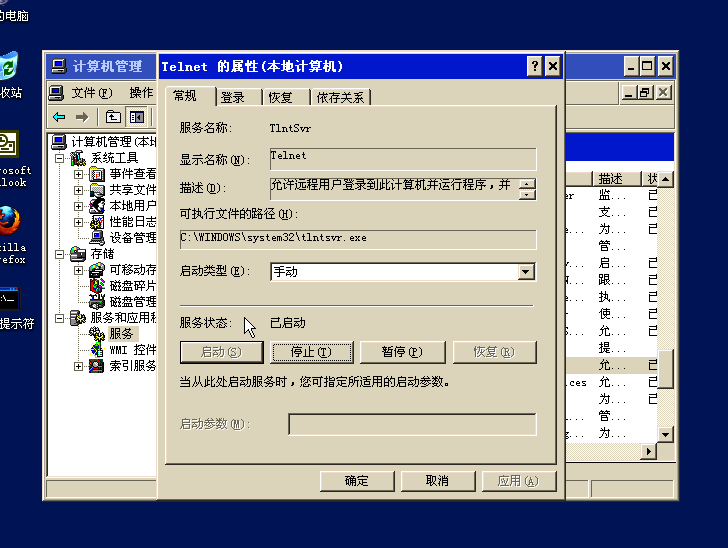Expand the 事件查看 tree node
Screen dimensions: 728x548
tap(78, 175)
